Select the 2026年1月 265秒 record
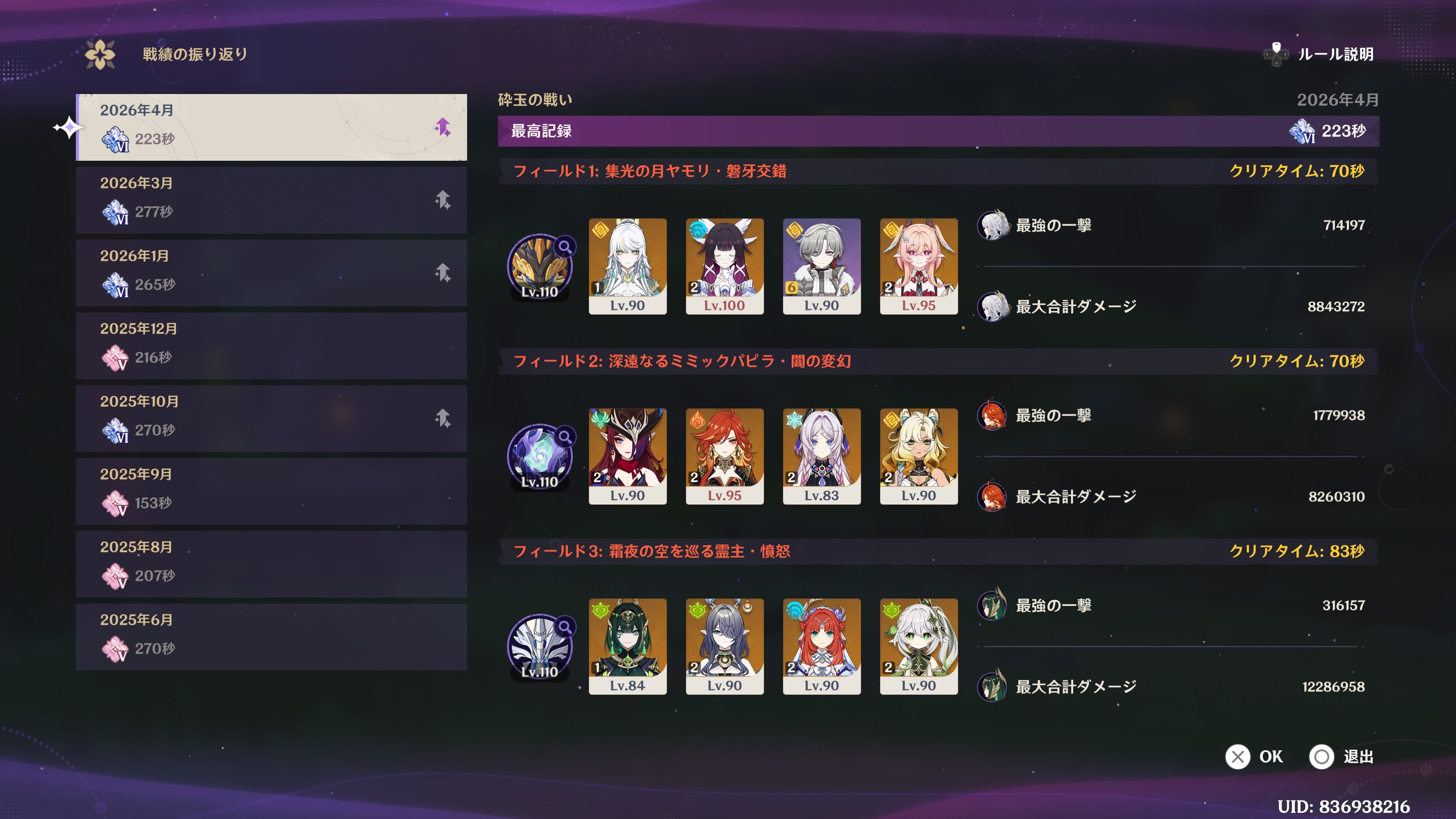 pos(271,273)
